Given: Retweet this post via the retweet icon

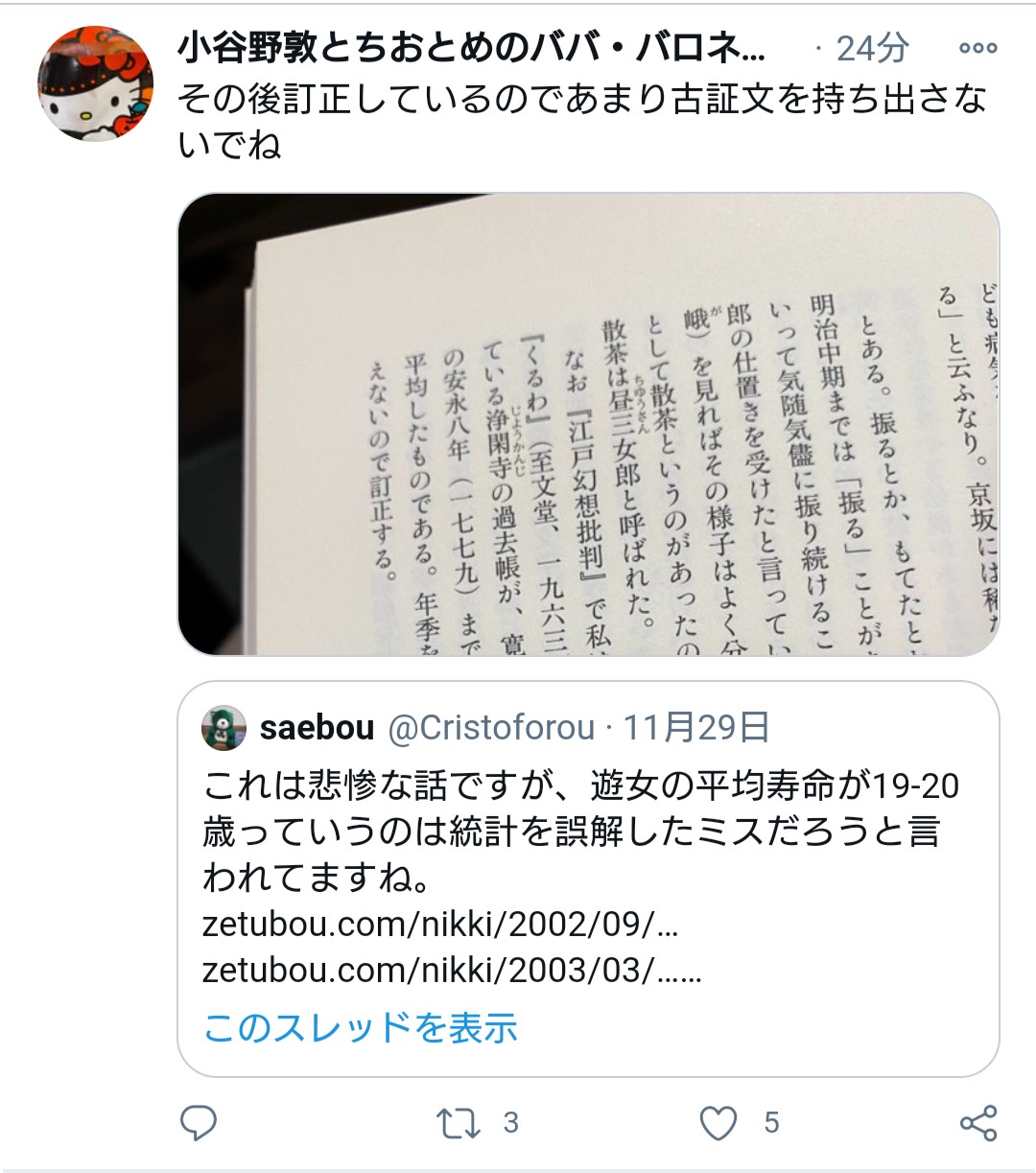Looking at the screenshot, I should (x=457, y=1123).
